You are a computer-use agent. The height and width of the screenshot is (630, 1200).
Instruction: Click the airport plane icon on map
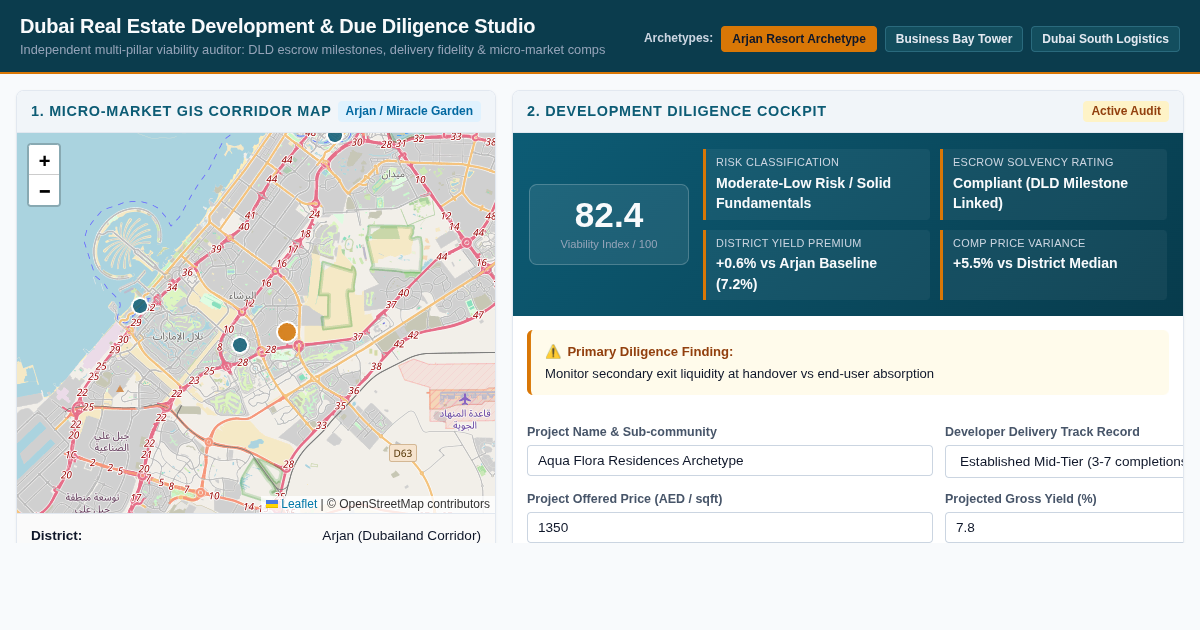click(x=465, y=399)
